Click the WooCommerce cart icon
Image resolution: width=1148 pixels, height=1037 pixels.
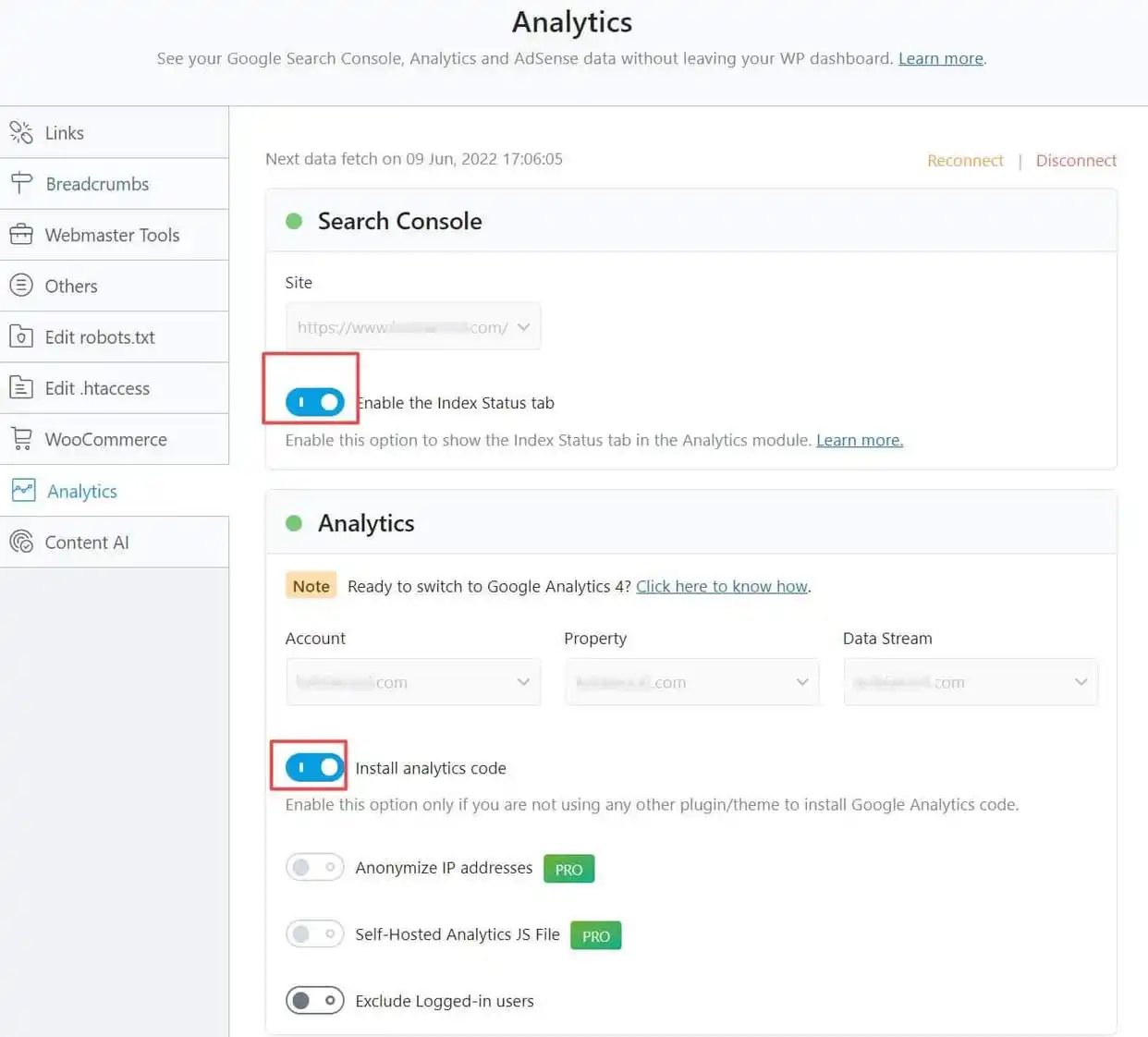(x=21, y=439)
